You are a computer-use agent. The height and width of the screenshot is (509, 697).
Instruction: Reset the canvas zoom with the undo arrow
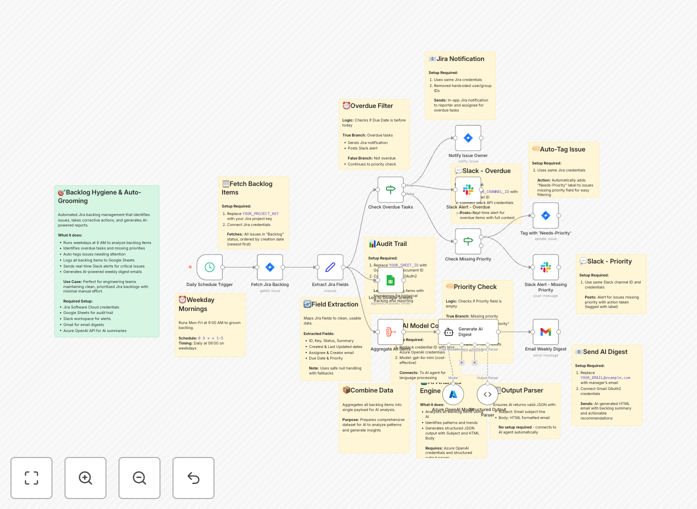(193, 478)
